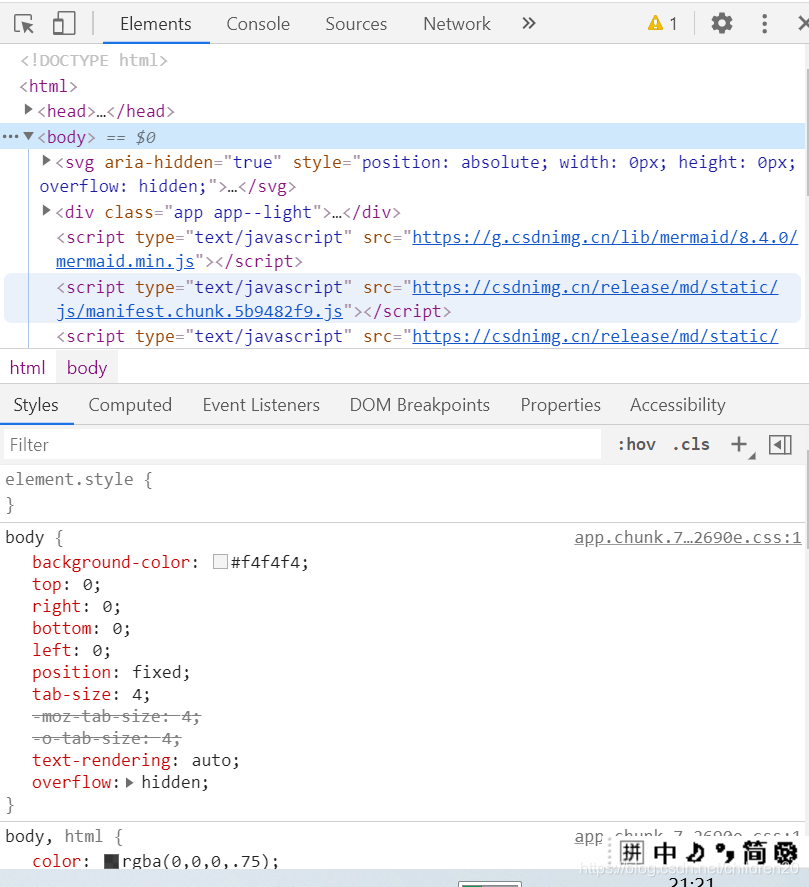This screenshot has width=809, height=887.
Task: Open the DOM Breakpoints tab
Action: pos(419,405)
